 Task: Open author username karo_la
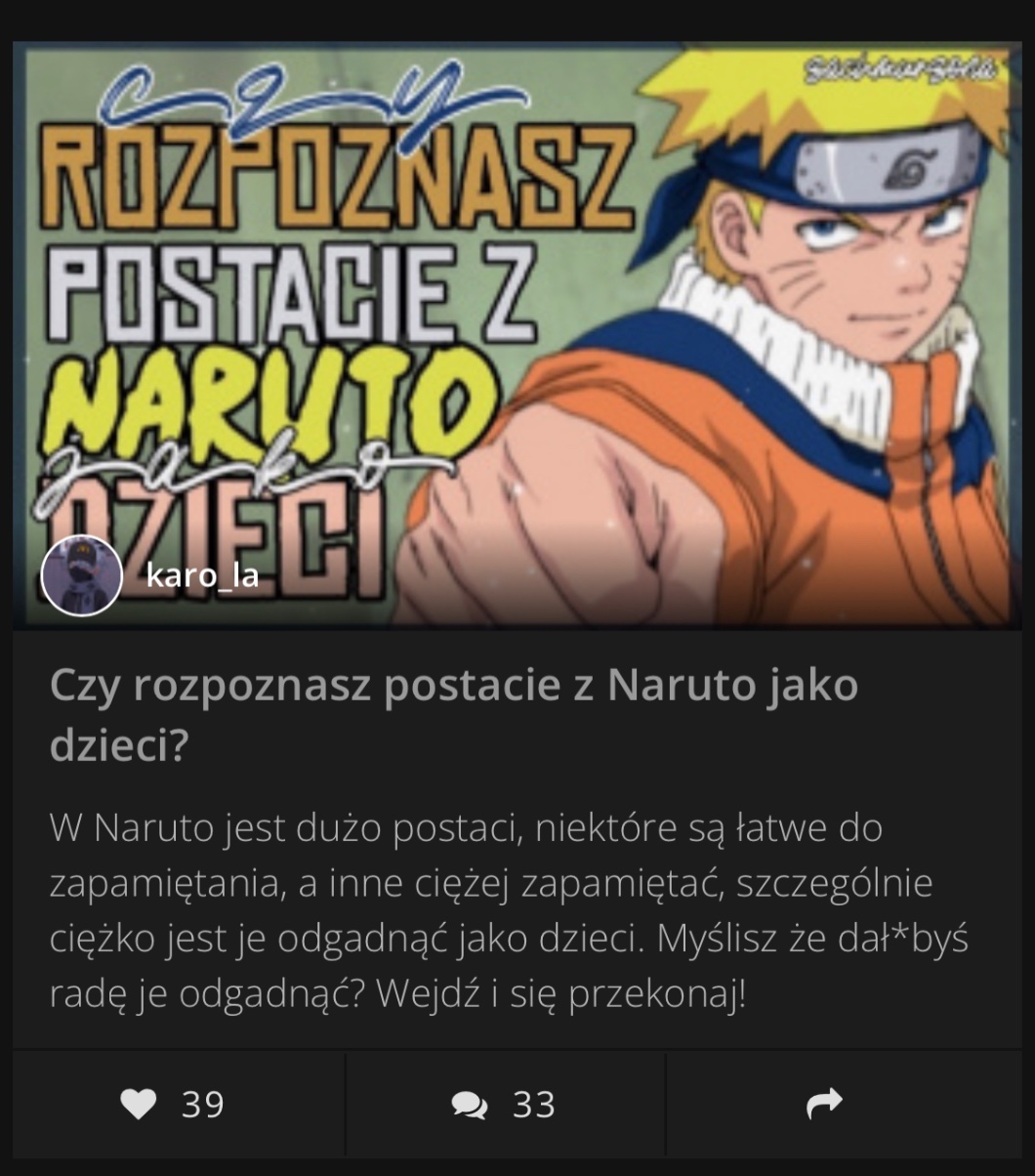pos(202,575)
